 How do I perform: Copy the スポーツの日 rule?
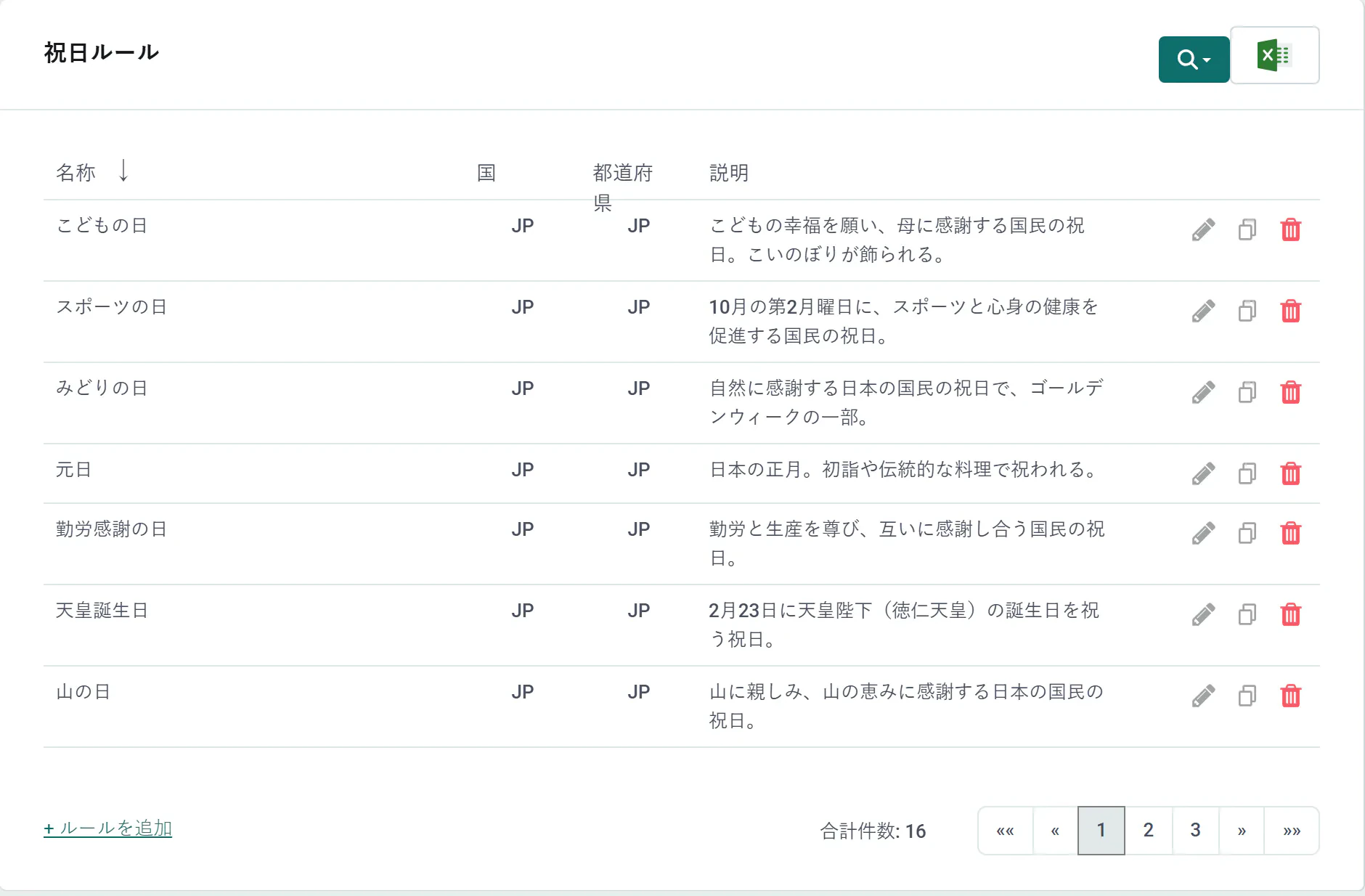[1247, 311]
